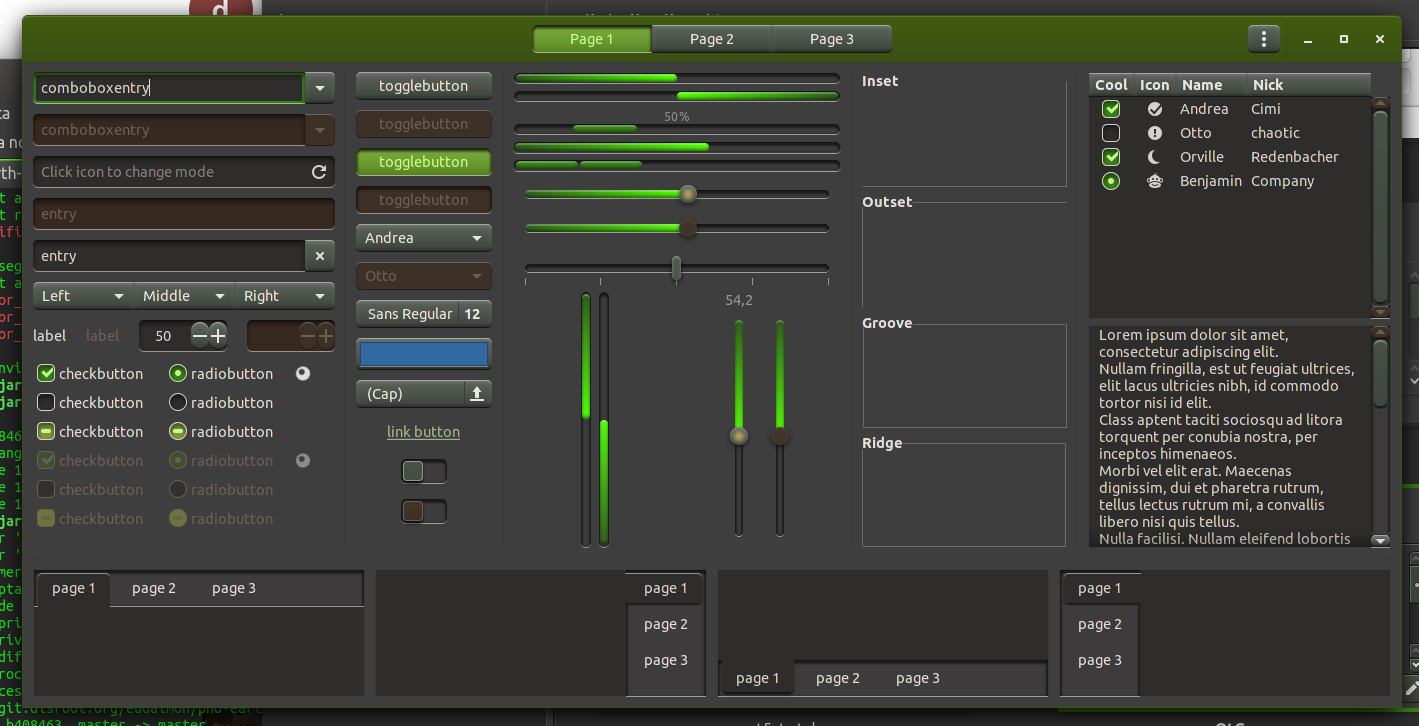Select the third indeterminate radiobutton
This screenshot has height=726, width=1419.
(178, 432)
